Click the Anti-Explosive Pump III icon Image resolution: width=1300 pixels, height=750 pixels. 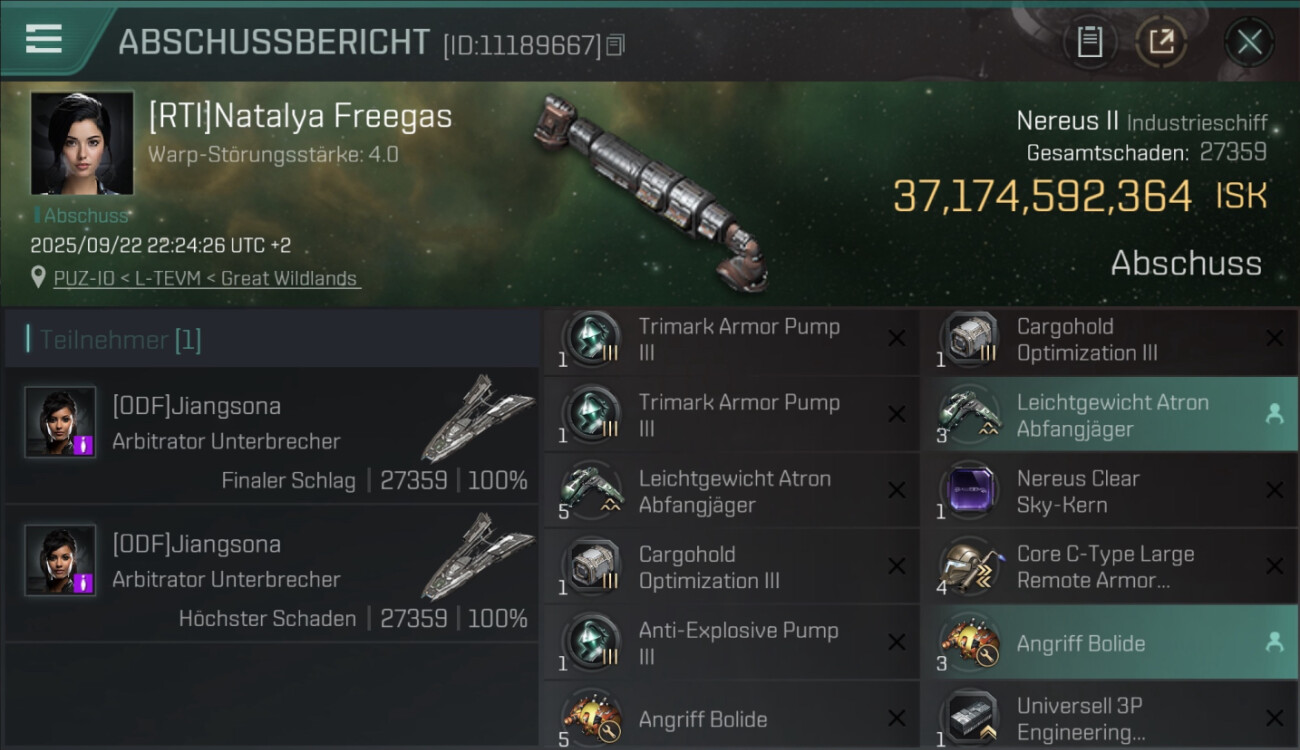tap(591, 643)
